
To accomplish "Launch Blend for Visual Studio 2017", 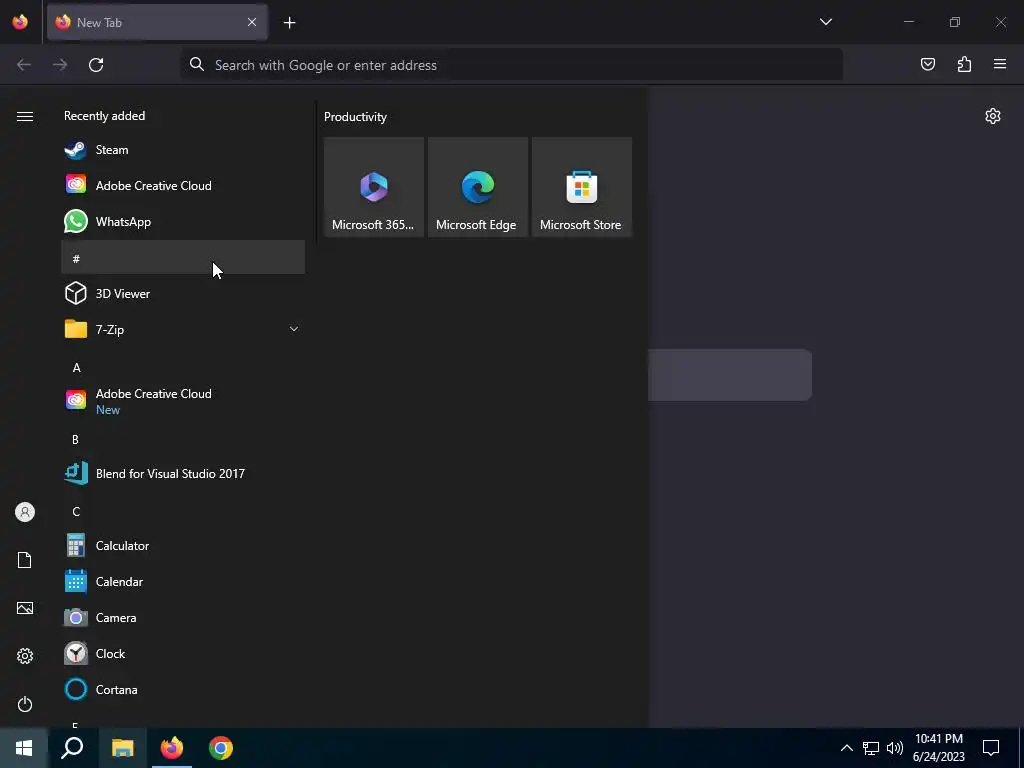I will (183, 473).
